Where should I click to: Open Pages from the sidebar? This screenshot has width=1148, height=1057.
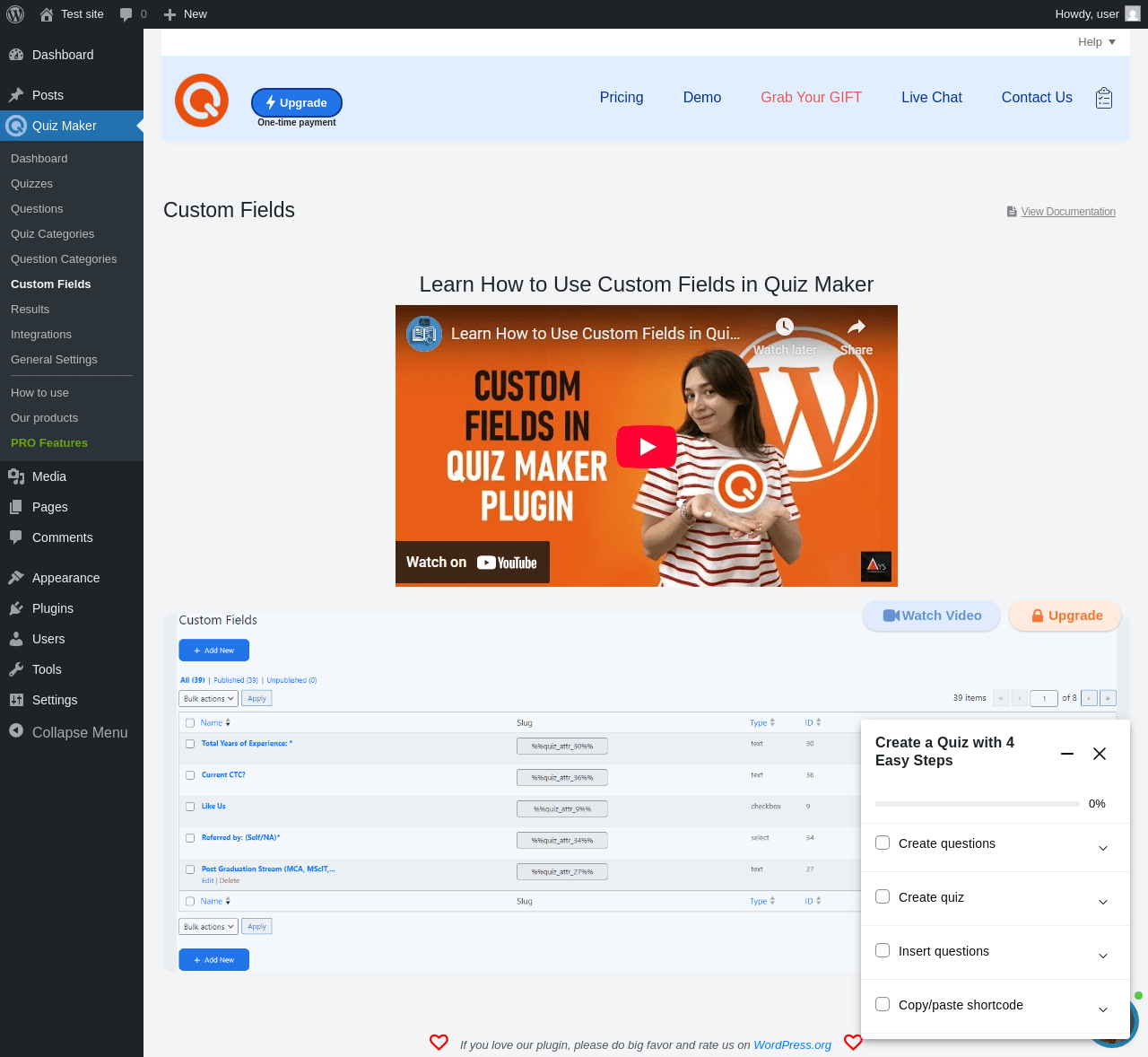click(x=72, y=507)
